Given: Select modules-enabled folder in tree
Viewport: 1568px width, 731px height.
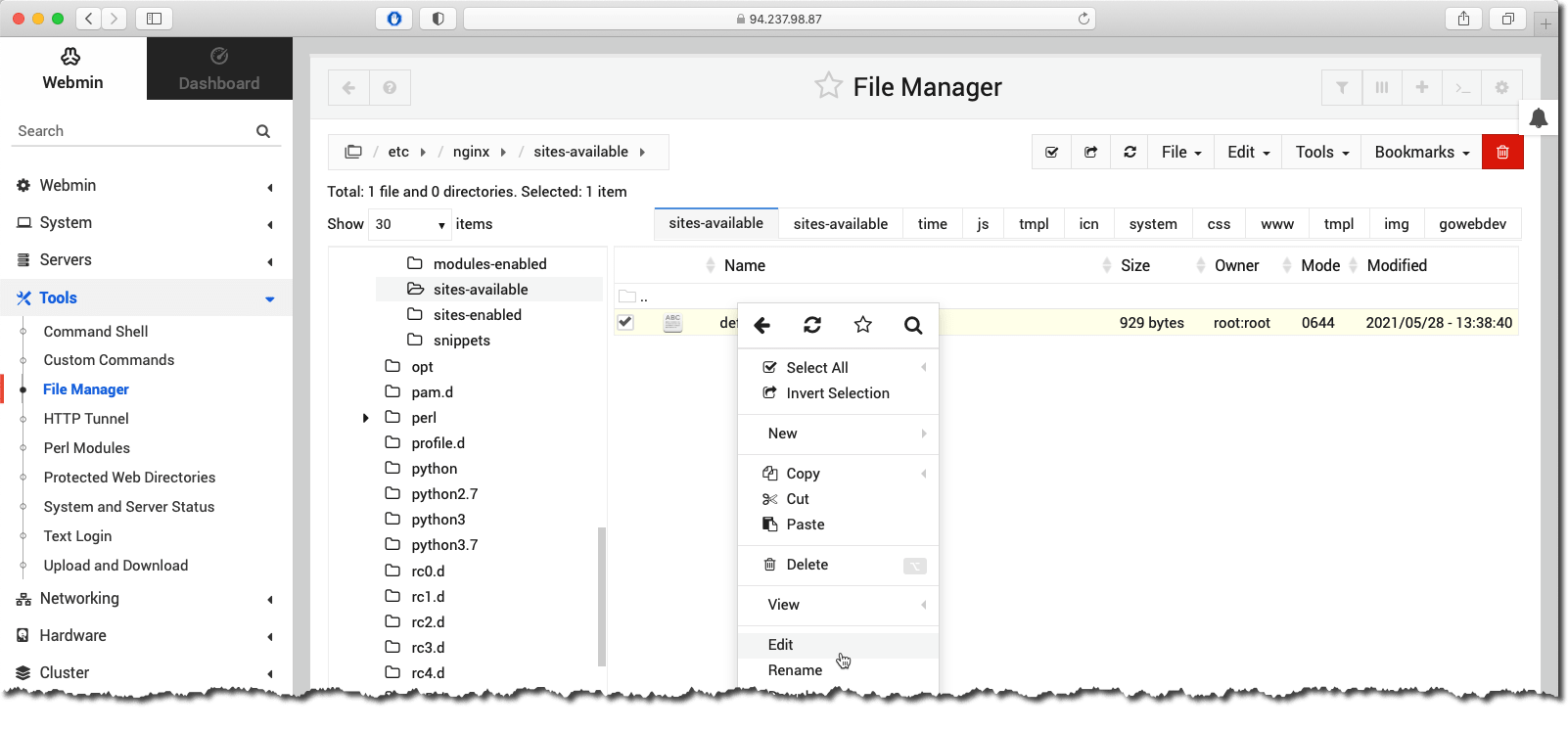Looking at the screenshot, I should [x=489, y=264].
